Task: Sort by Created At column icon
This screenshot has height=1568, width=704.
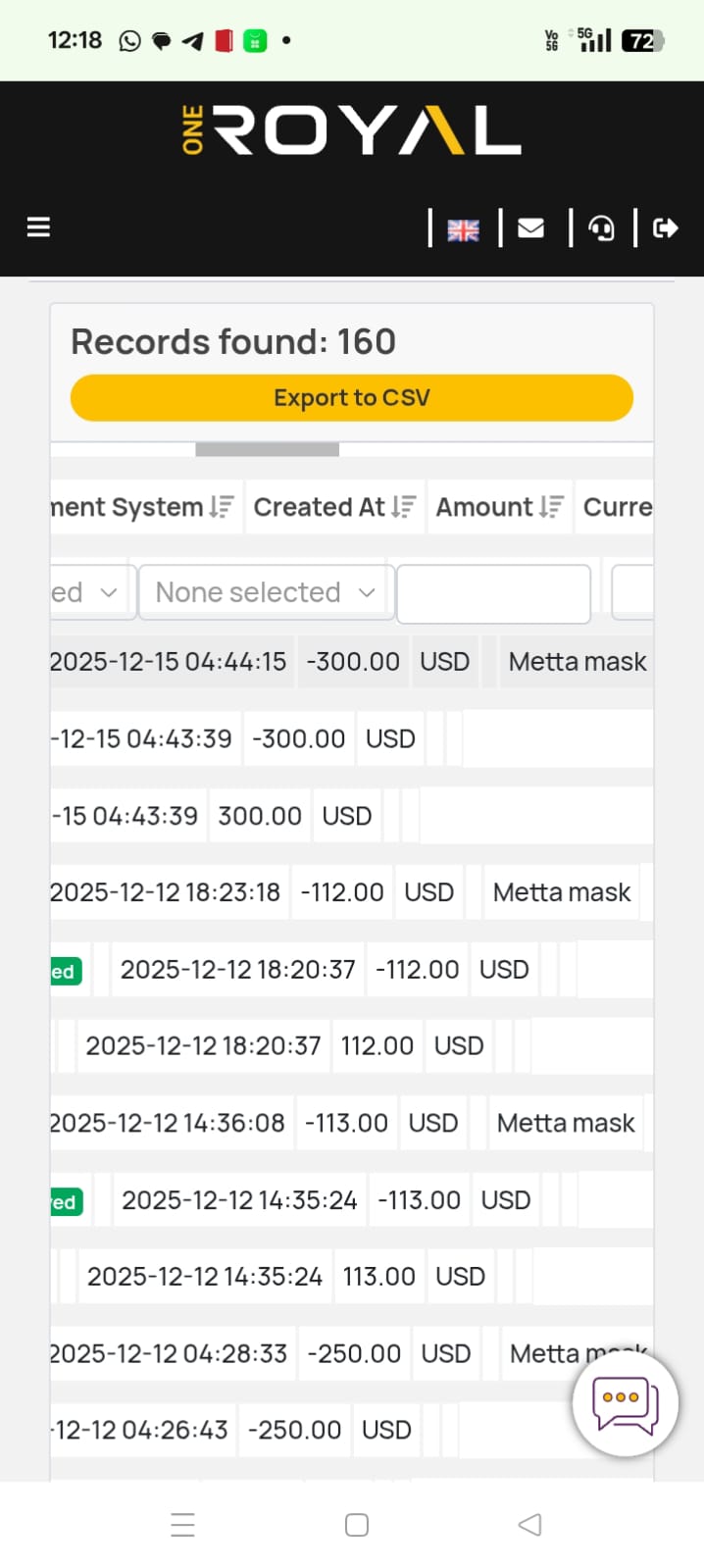Action: pos(404,507)
